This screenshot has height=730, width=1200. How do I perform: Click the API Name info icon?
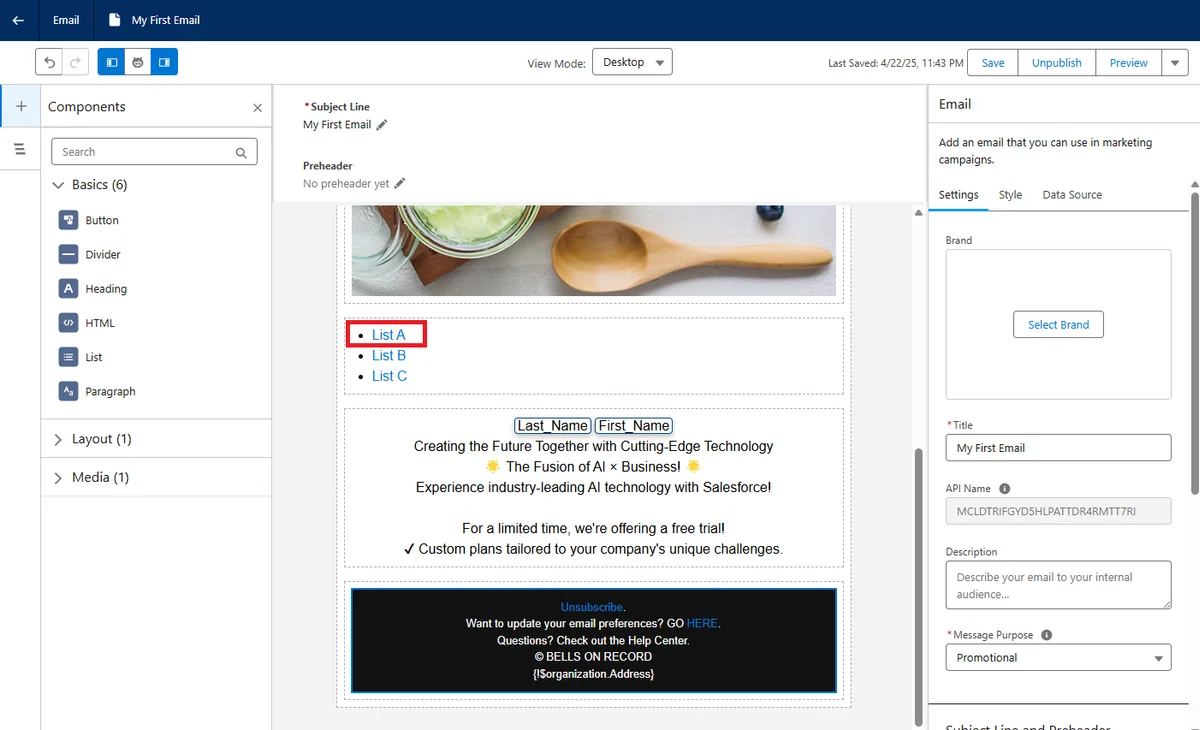pyautogui.click(x=1005, y=489)
